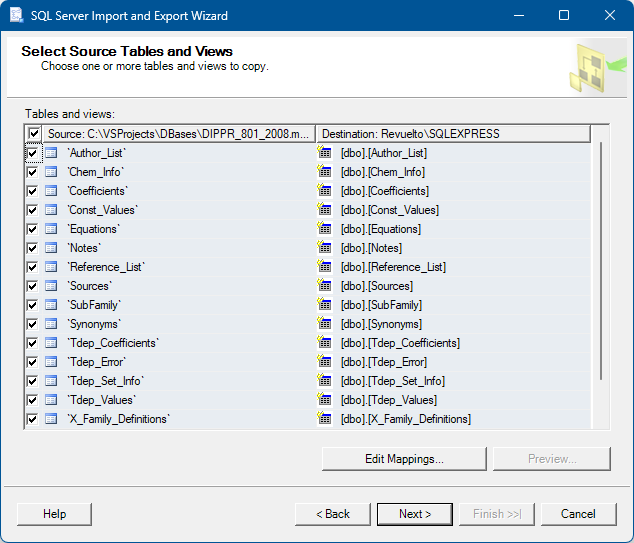Click the source table icon for Chem_Info
This screenshot has width=634, height=543.
[x=51, y=172]
